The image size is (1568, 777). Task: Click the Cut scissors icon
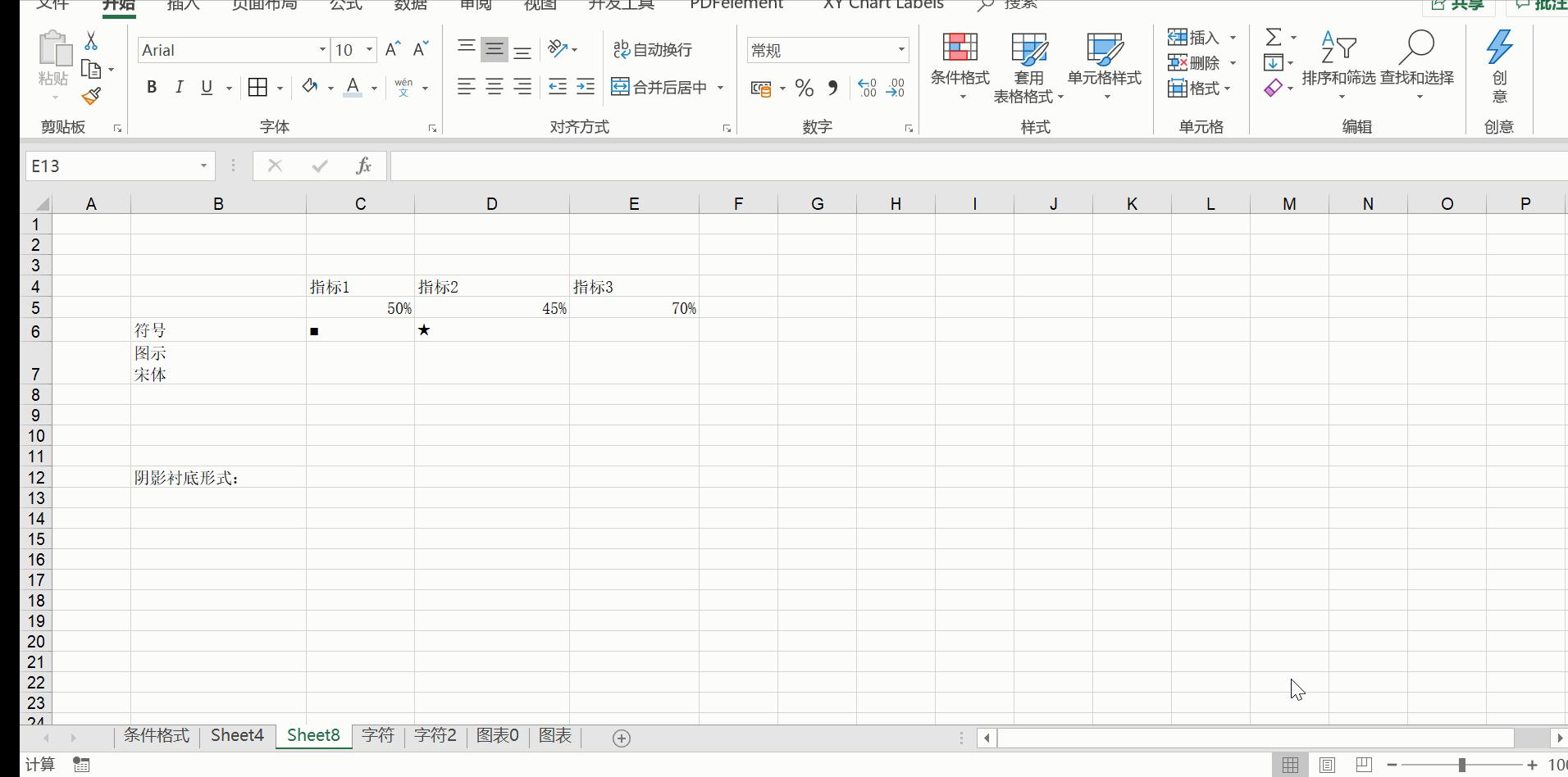click(91, 41)
